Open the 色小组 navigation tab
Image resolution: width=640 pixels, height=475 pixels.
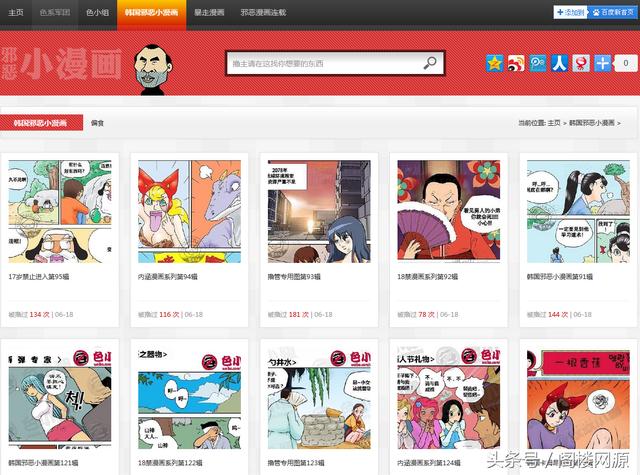(x=98, y=12)
